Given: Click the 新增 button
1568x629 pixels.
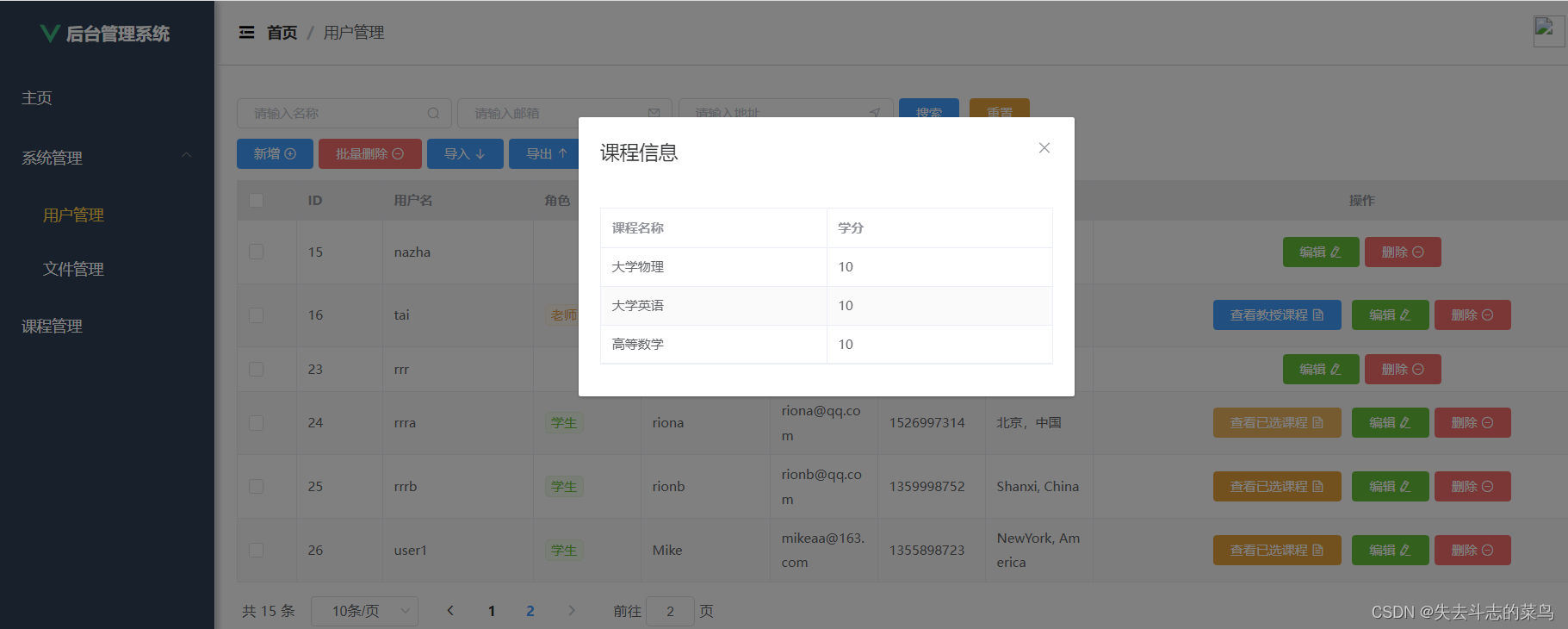Looking at the screenshot, I should (x=275, y=153).
